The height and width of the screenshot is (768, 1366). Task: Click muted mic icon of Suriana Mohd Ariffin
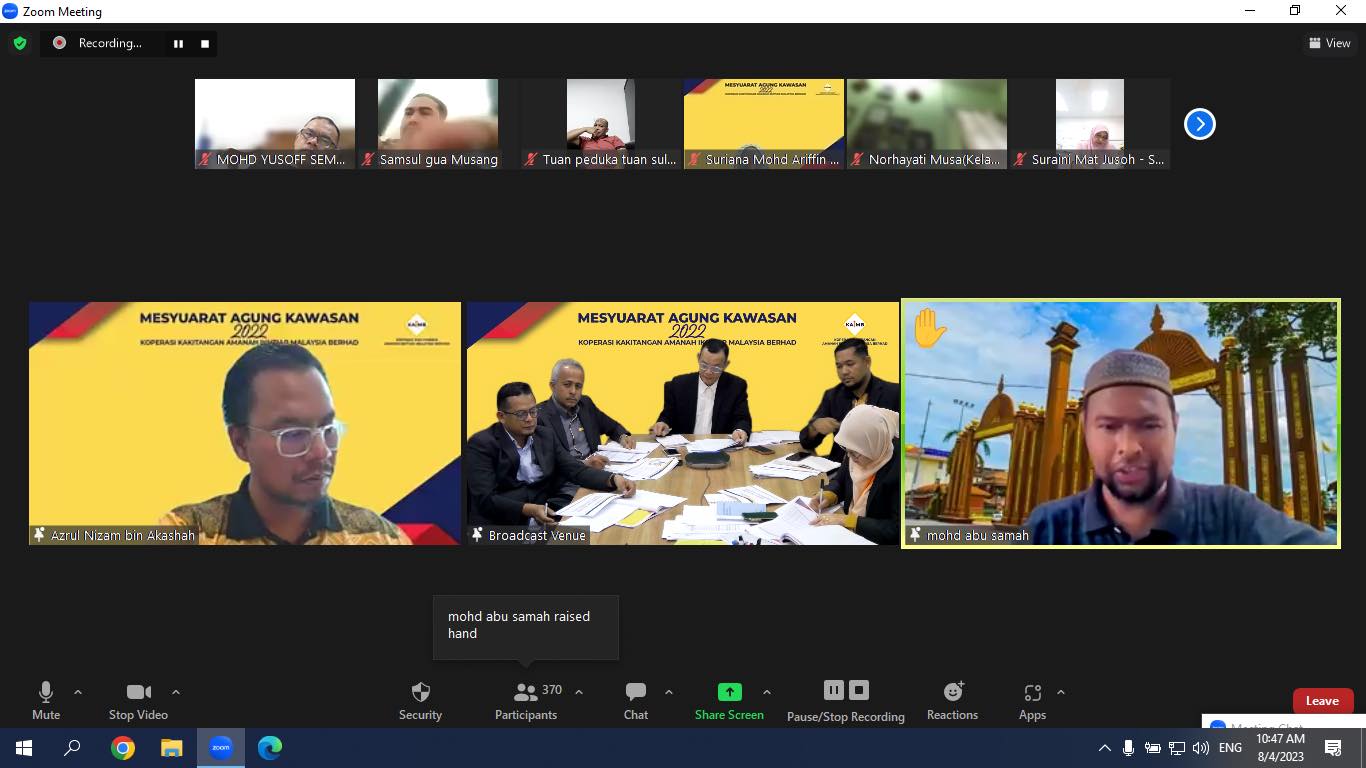694,159
